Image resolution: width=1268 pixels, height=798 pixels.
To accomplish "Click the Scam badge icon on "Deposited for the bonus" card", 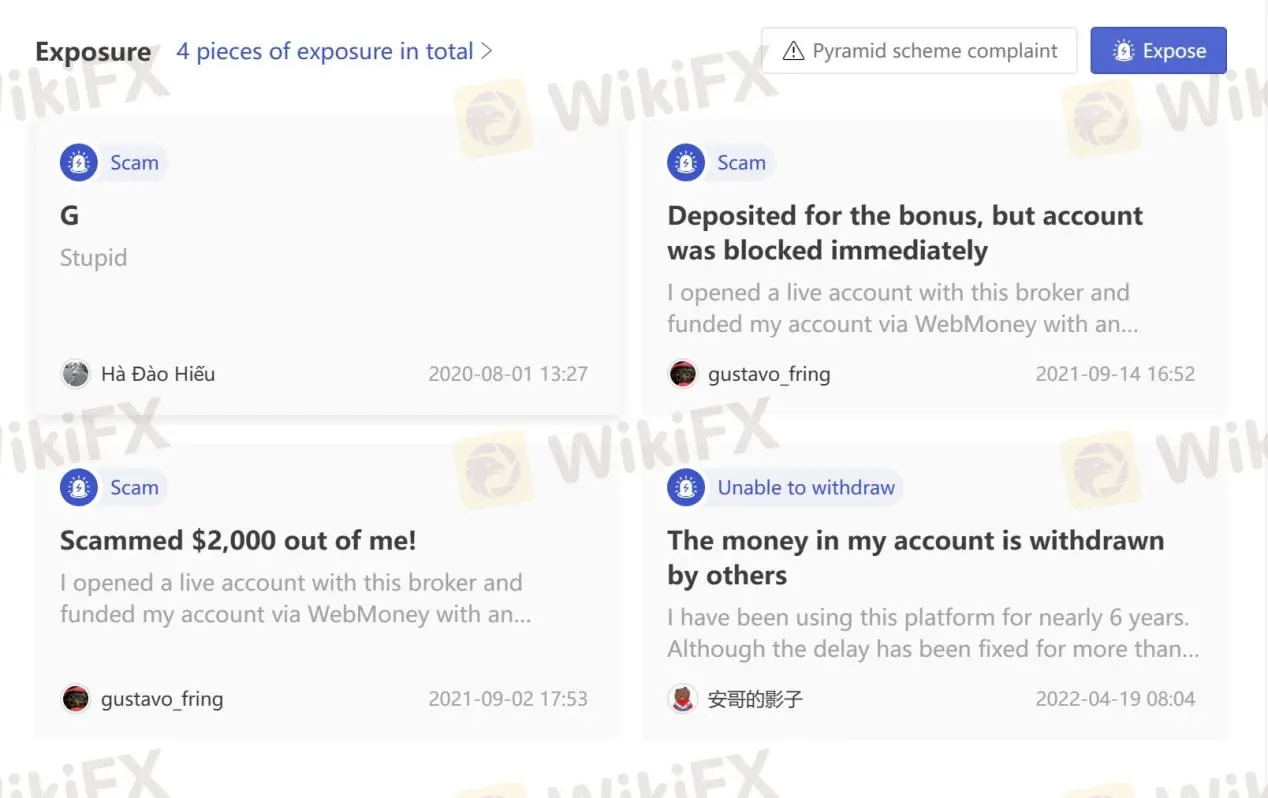I will (685, 162).
